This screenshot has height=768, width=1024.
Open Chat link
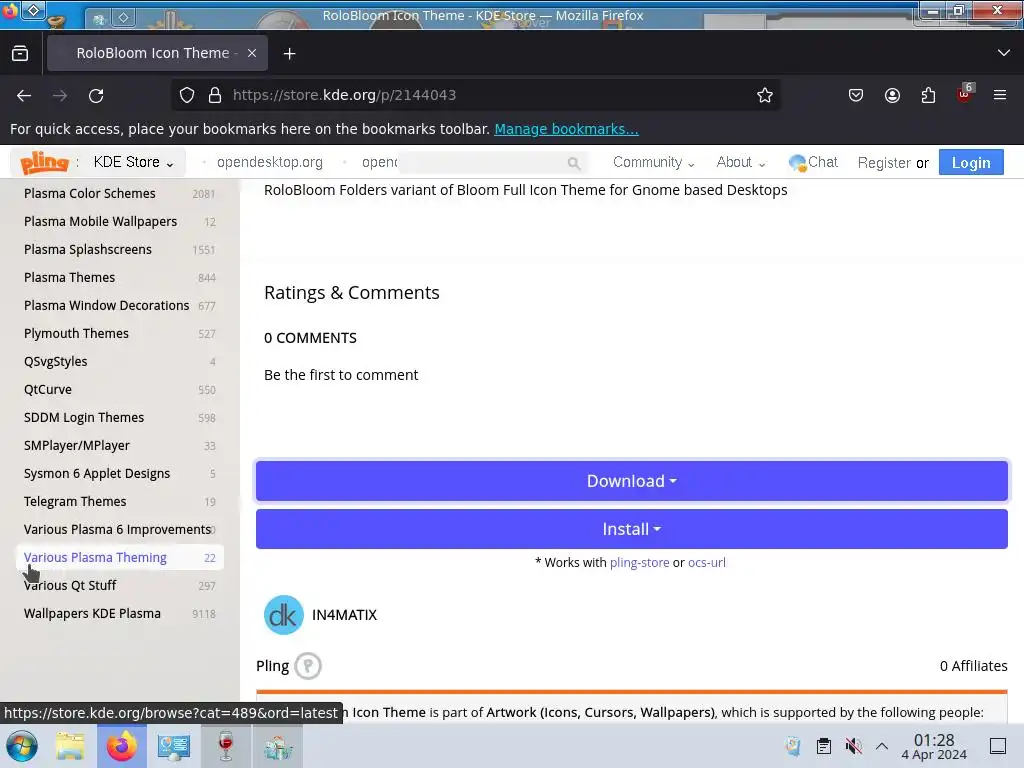tap(813, 162)
